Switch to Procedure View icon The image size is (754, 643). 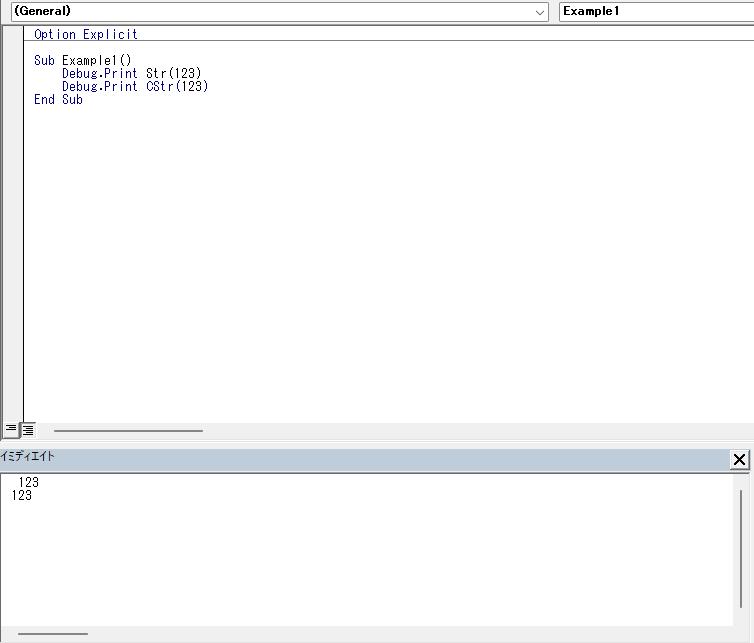coord(11,429)
